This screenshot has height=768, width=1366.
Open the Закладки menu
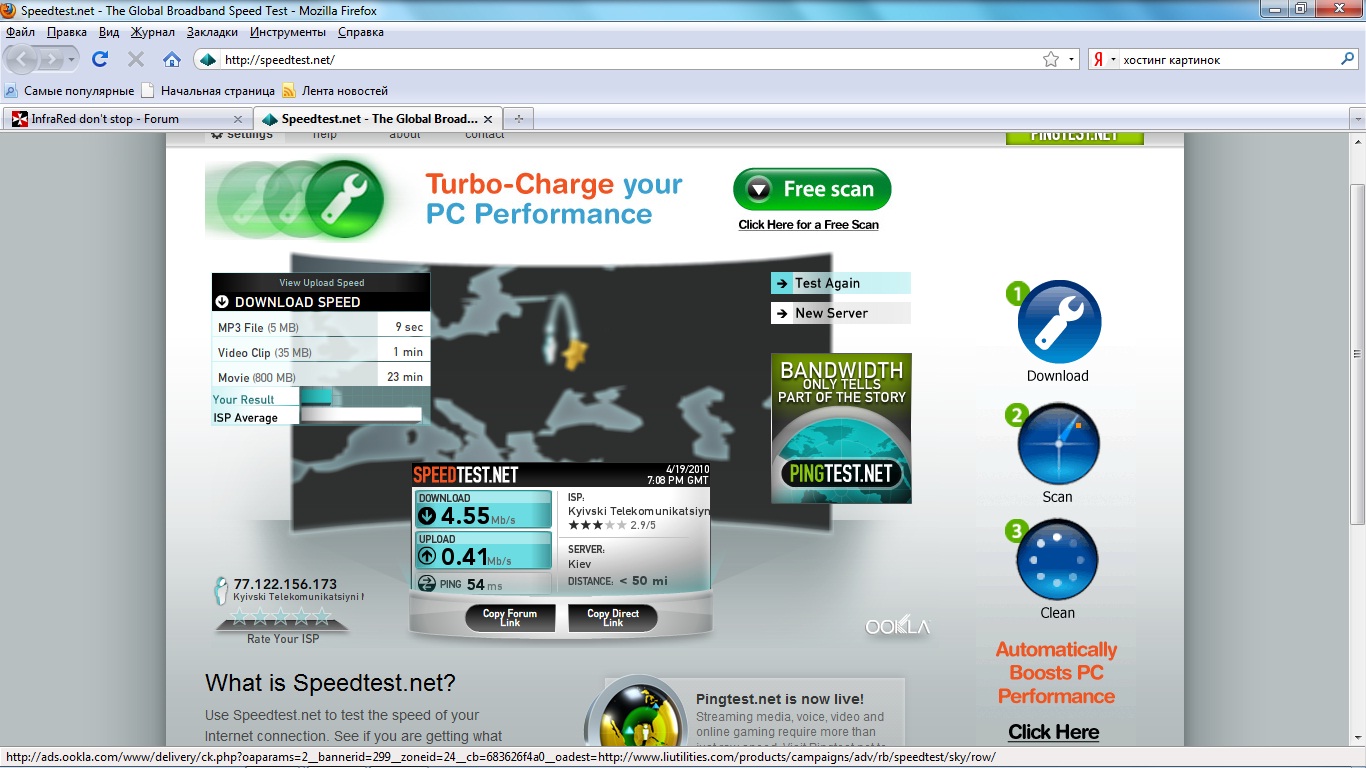coord(212,32)
